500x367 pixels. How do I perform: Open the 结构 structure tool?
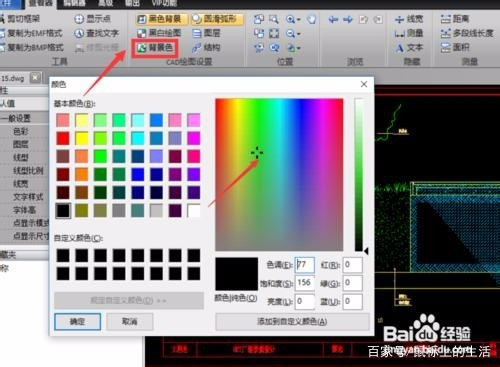point(207,48)
